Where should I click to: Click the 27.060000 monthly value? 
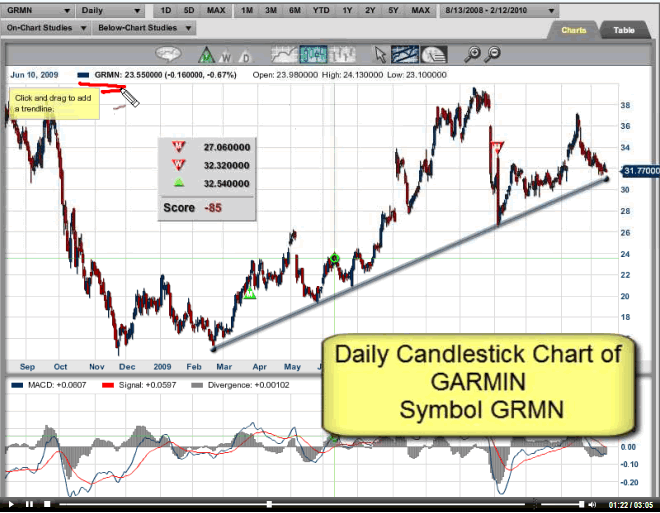227,147
